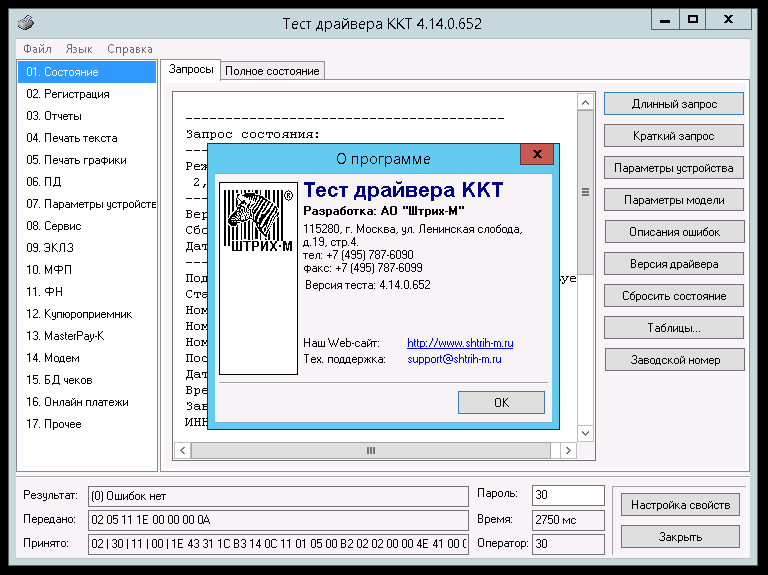Select 07. Параметры устройства list item

[87, 204]
